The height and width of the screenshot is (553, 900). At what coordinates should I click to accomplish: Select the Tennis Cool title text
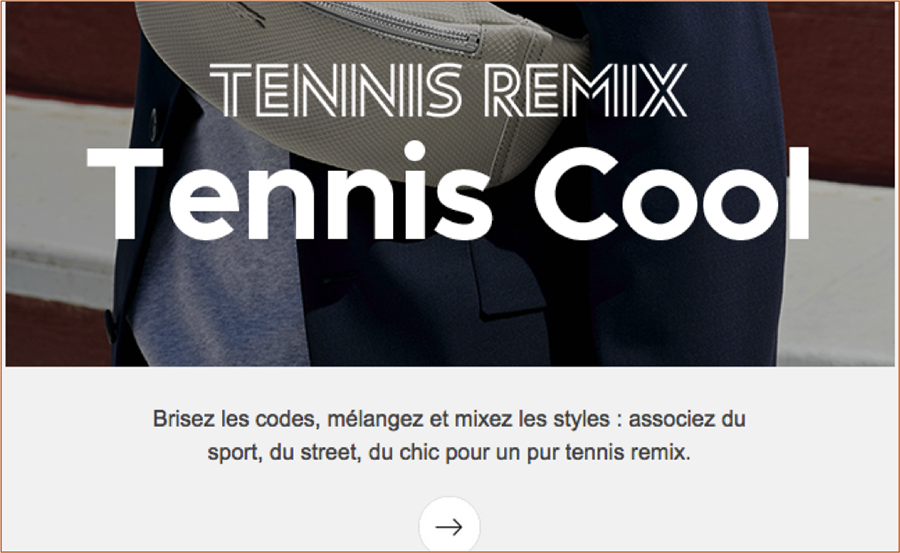pyautogui.click(x=448, y=194)
